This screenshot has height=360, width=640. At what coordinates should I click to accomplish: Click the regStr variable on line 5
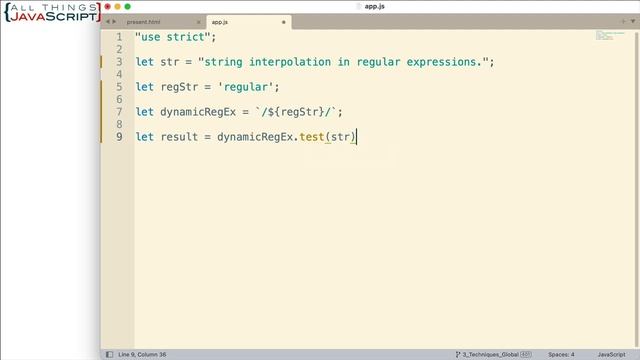point(179,87)
